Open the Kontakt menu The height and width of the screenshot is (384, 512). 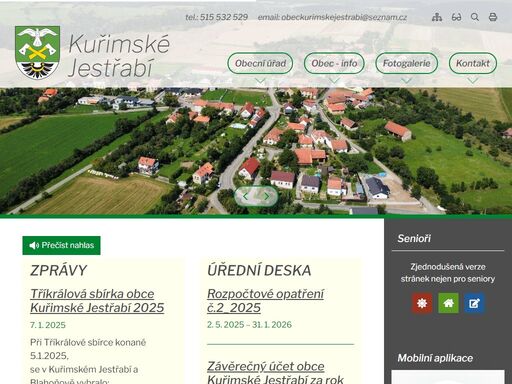tap(473, 63)
